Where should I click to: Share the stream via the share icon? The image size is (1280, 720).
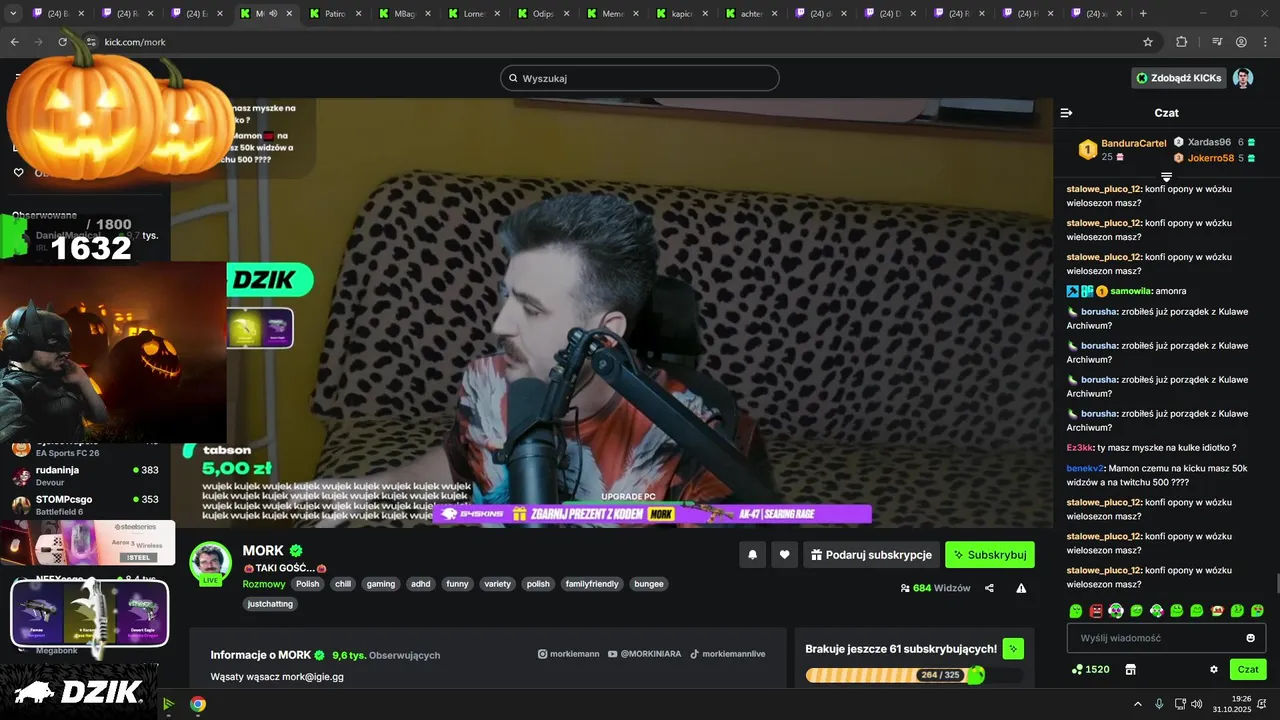coord(989,588)
